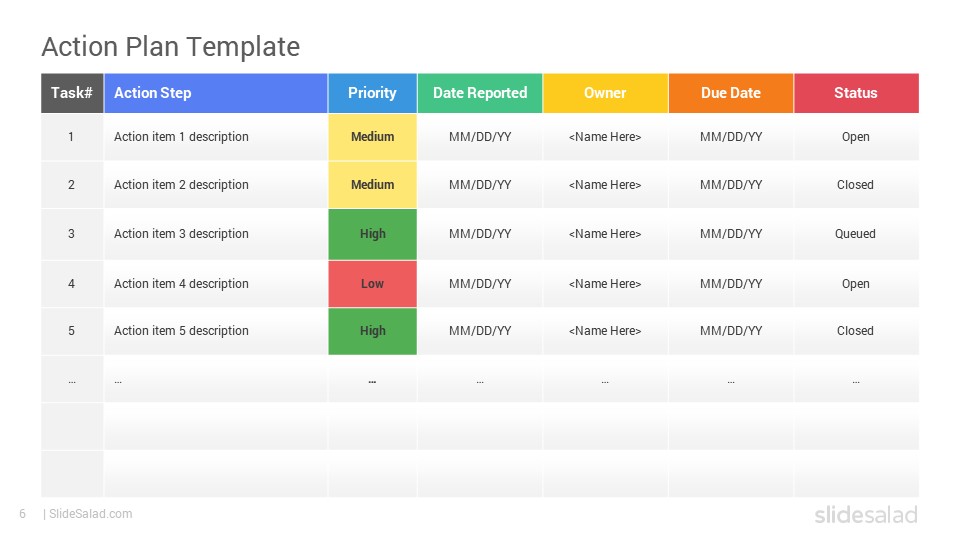
Task: Select 'Action item 3 description' cell
Action: 216,234
